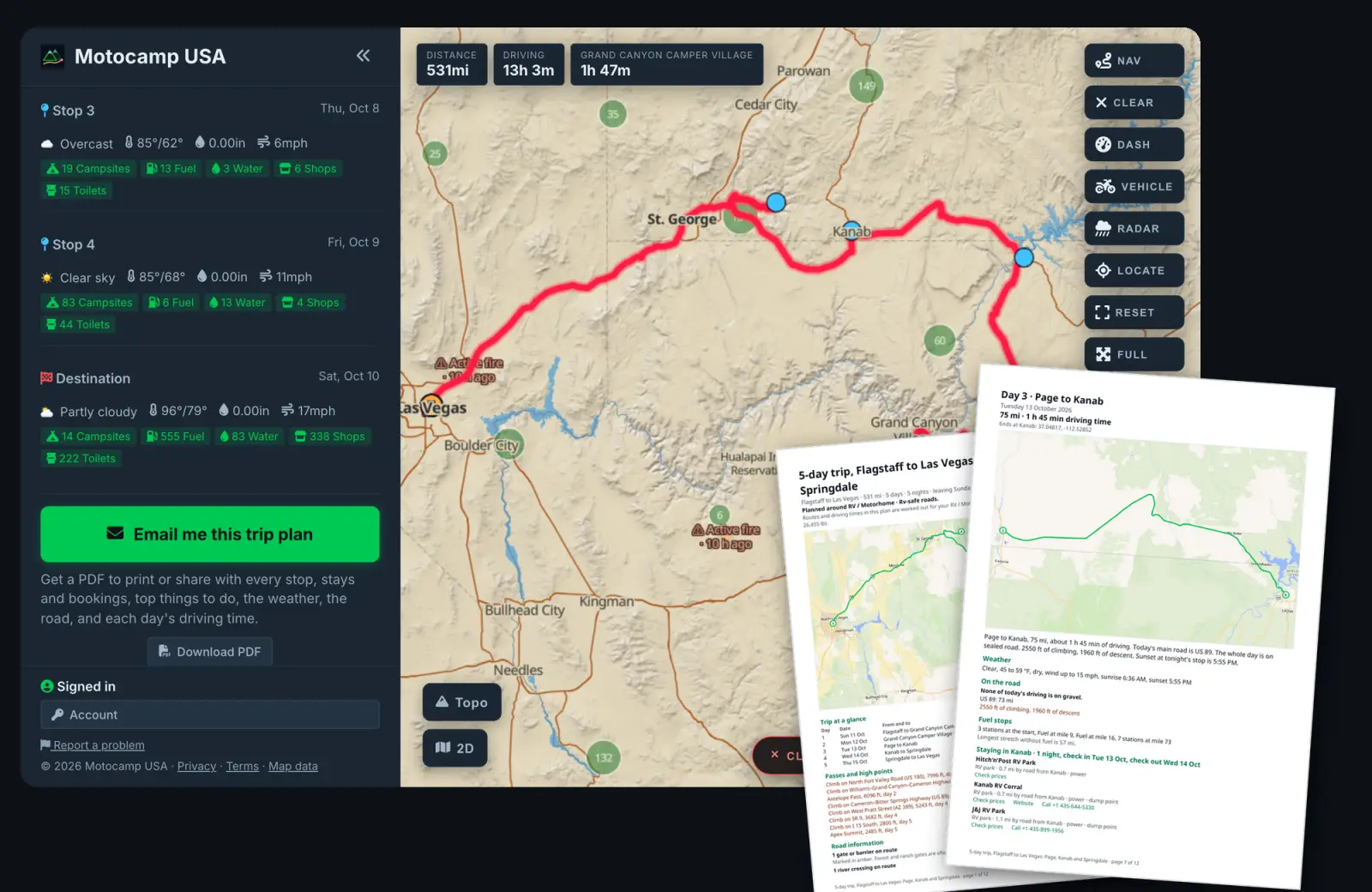This screenshot has width=1372, height=892.
Task: Click the 149 map cluster near Parowan
Action: [x=866, y=86]
